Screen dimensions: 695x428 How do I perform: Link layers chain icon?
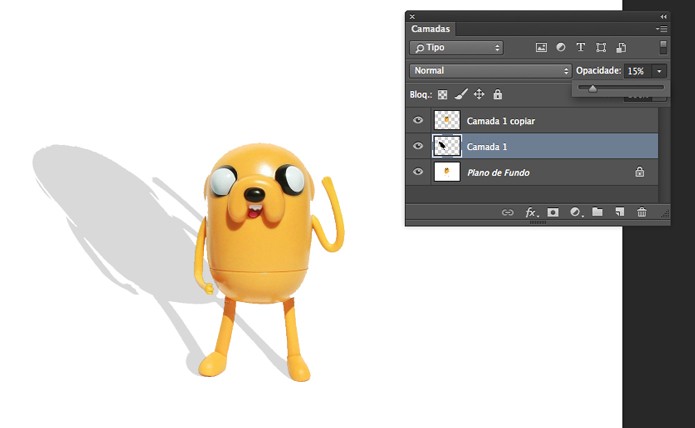point(508,212)
